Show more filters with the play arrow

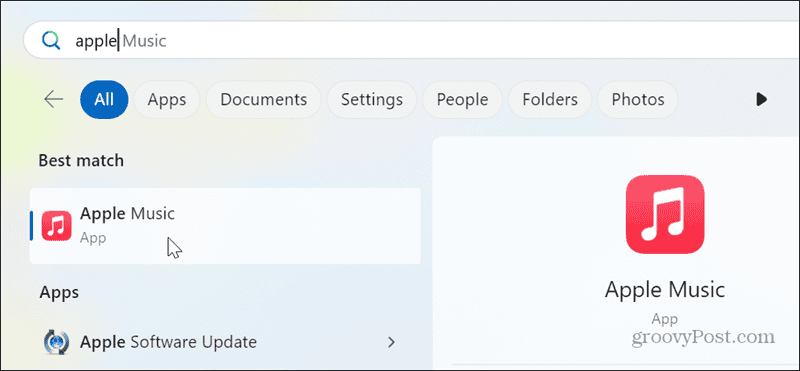coord(761,99)
